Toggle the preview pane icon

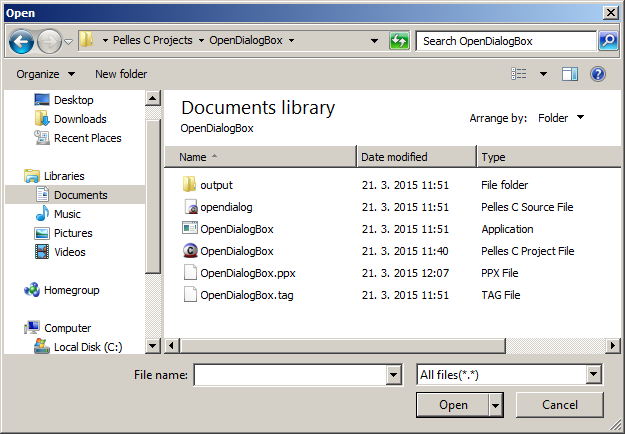[570, 74]
